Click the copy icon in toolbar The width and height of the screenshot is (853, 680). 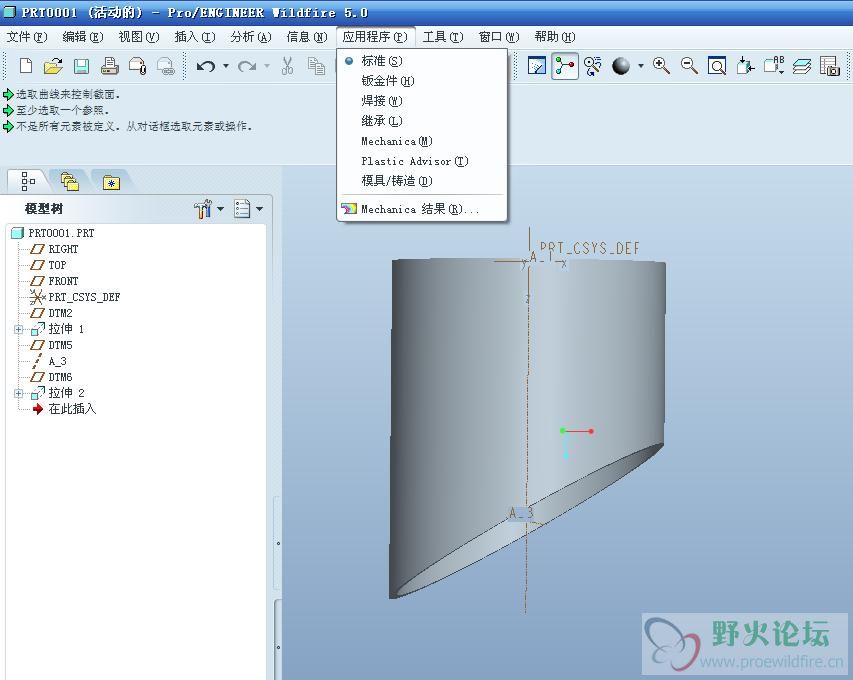point(316,66)
